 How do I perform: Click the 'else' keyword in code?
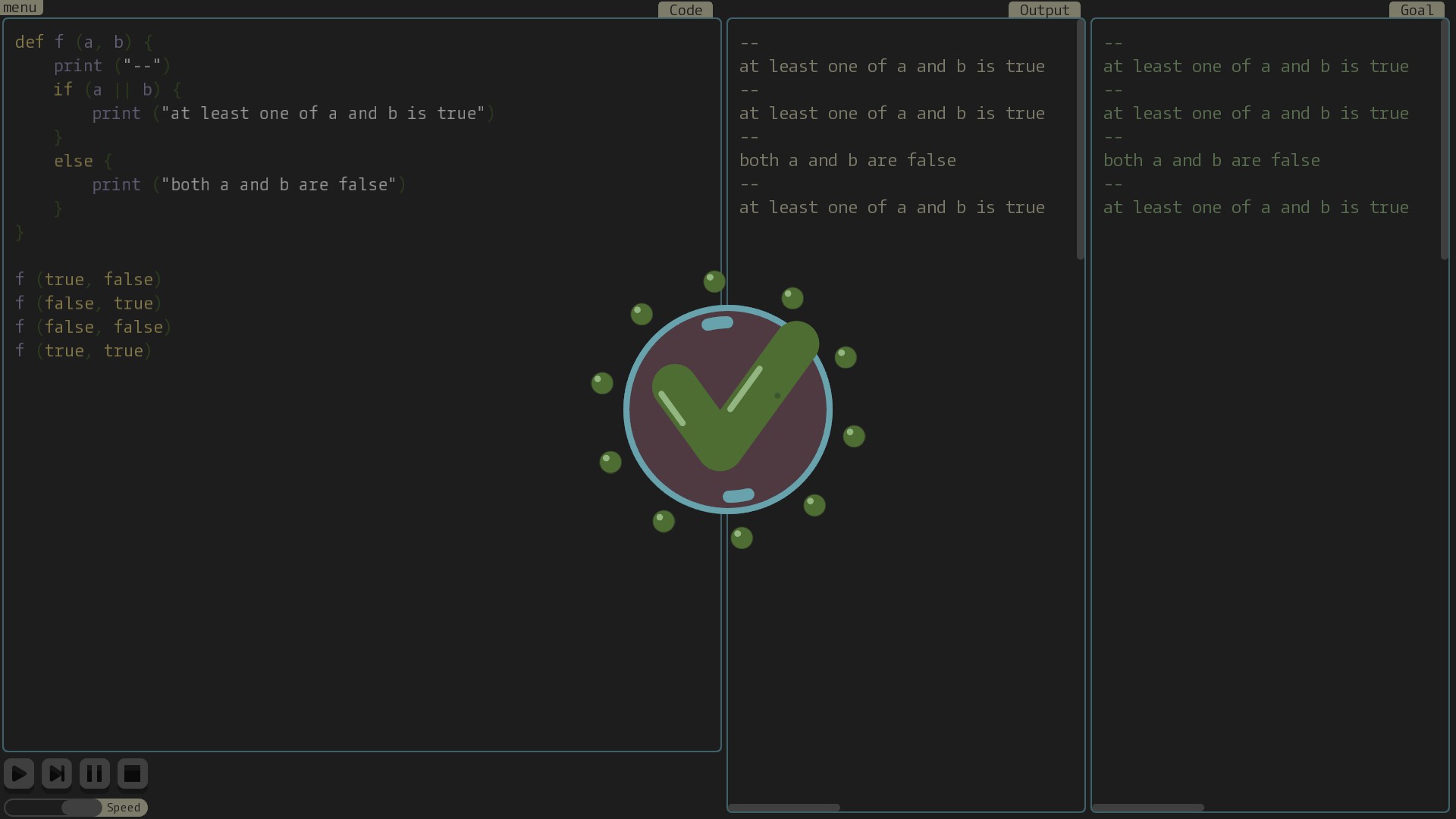tap(74, 161)
